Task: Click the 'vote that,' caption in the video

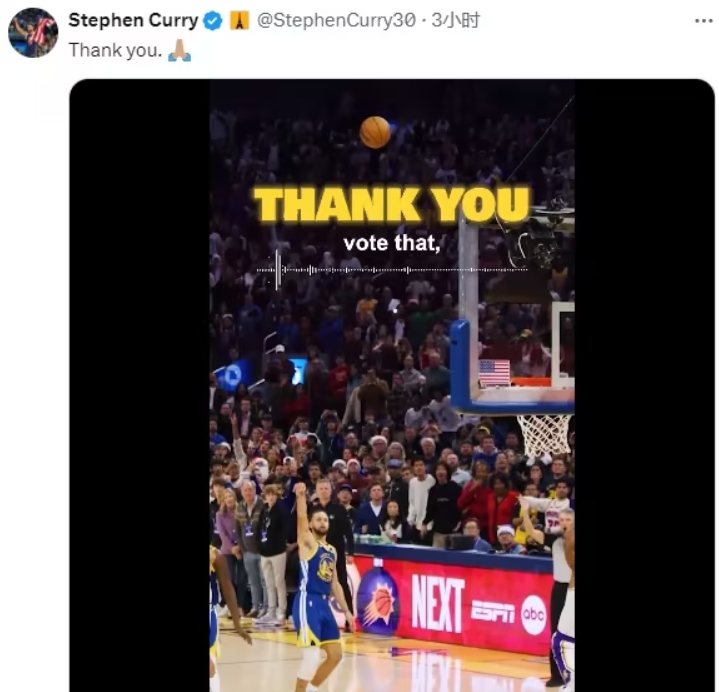Action: pos(392,243)
